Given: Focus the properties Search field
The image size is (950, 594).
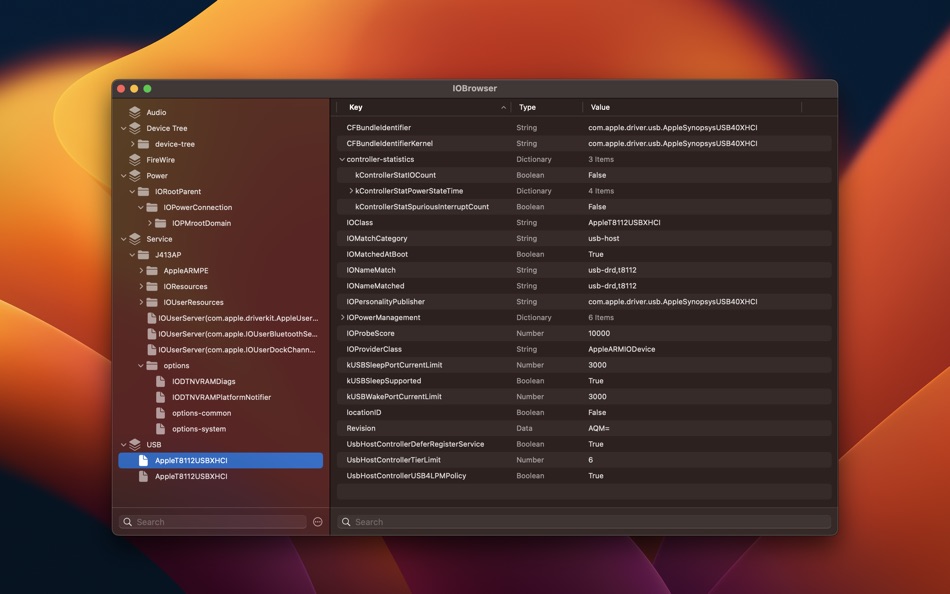Looking at the screenshot, I should 584,522.
